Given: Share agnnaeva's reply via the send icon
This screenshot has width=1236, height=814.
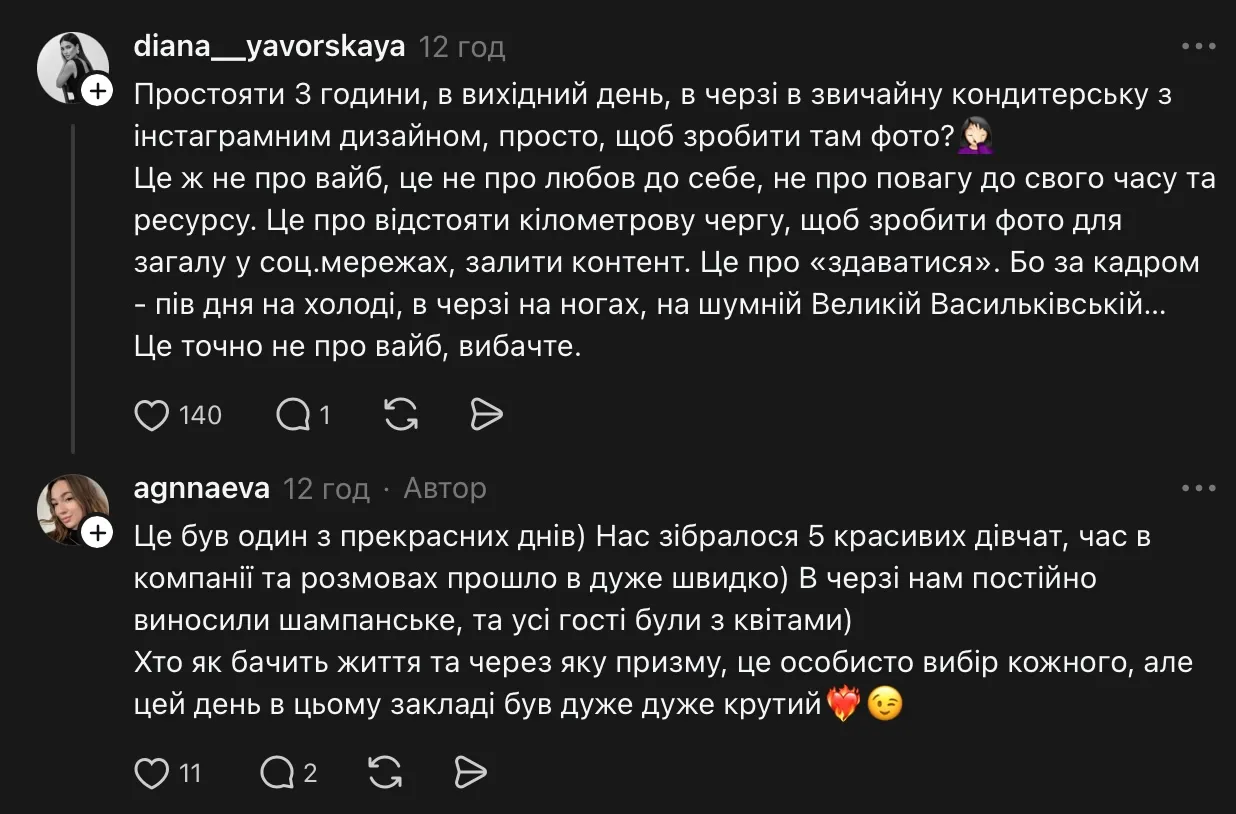Looking at the screenshot, I should tap(470, 772).
